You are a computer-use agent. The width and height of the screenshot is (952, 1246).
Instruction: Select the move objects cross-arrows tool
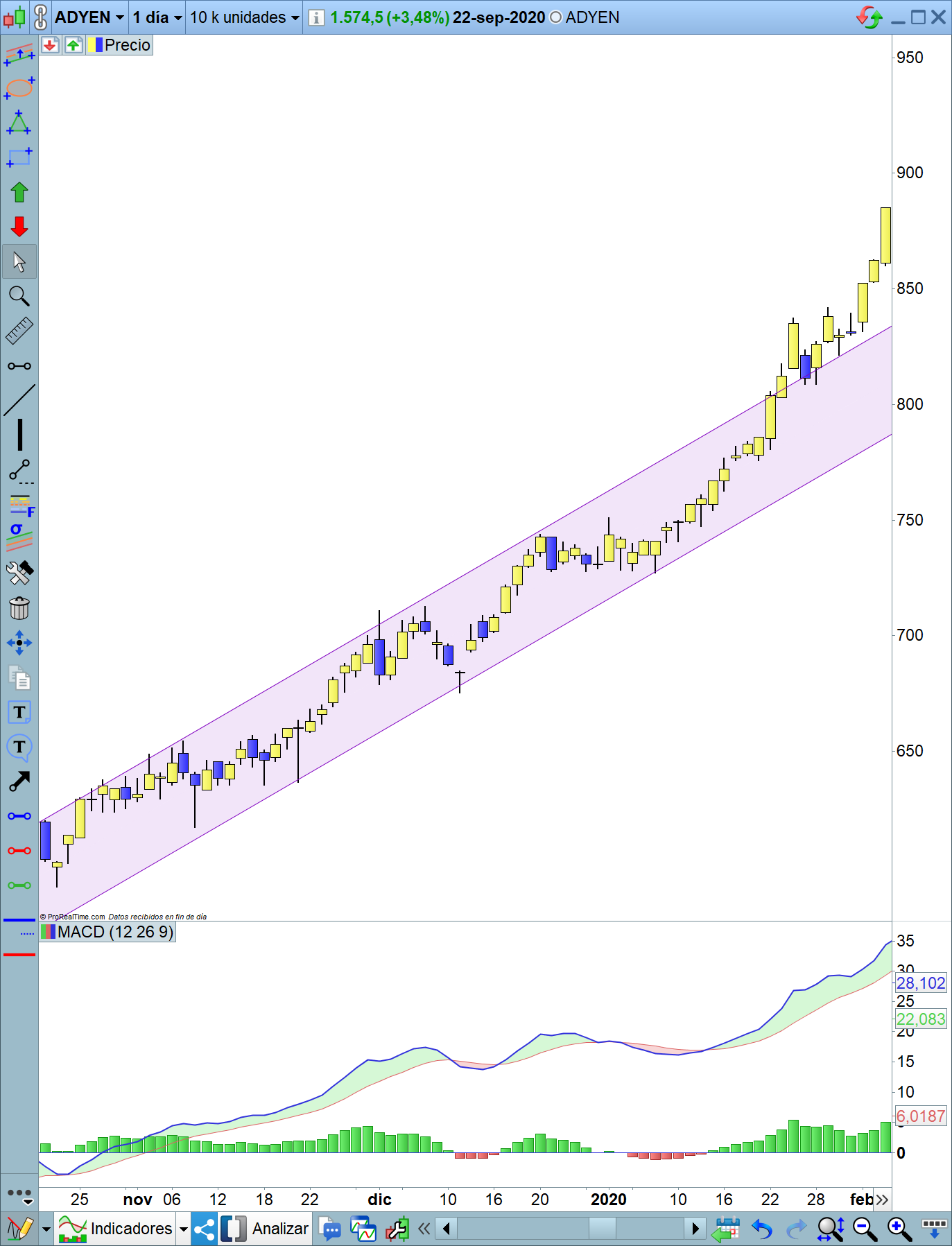[x=19, y=643]
